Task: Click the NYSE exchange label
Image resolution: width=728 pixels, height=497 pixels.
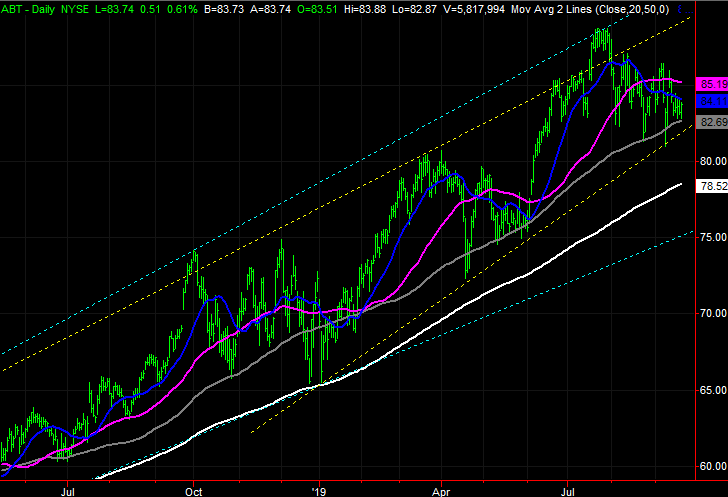Action: tap(75, 9)
